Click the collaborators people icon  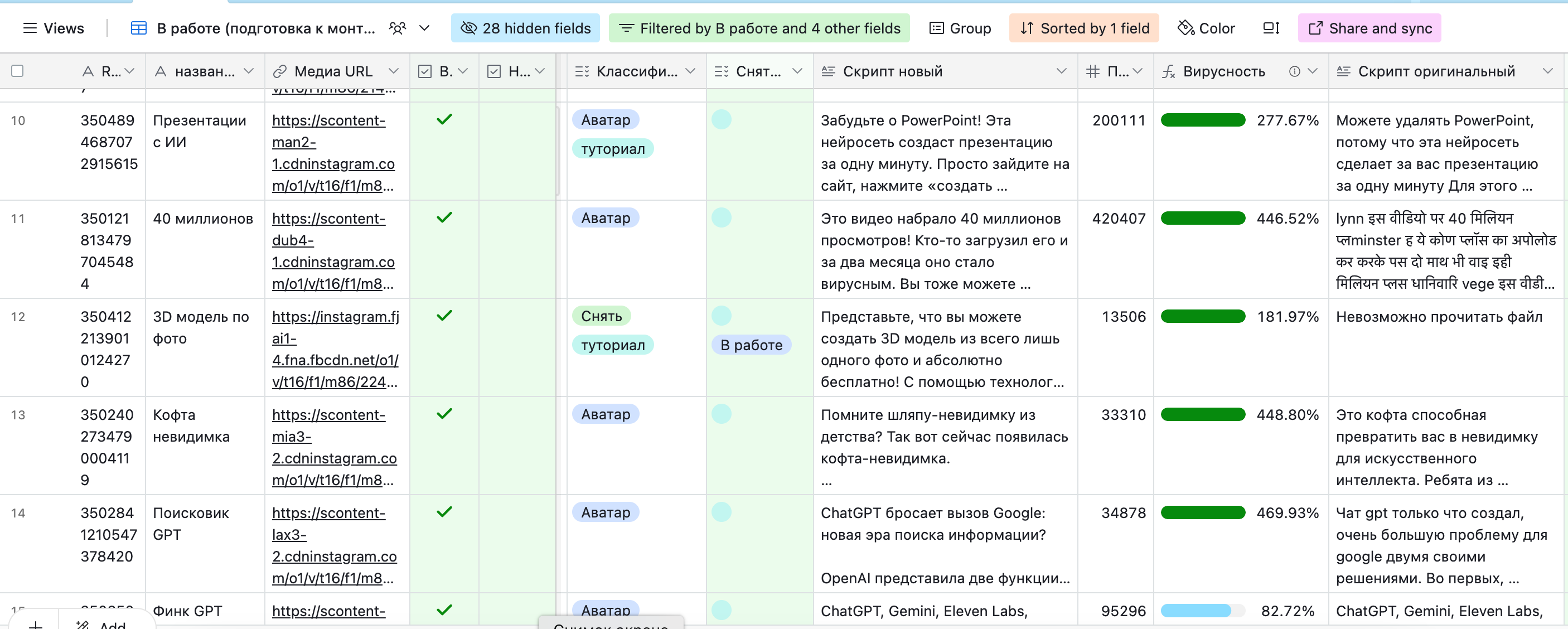point(397,28)
